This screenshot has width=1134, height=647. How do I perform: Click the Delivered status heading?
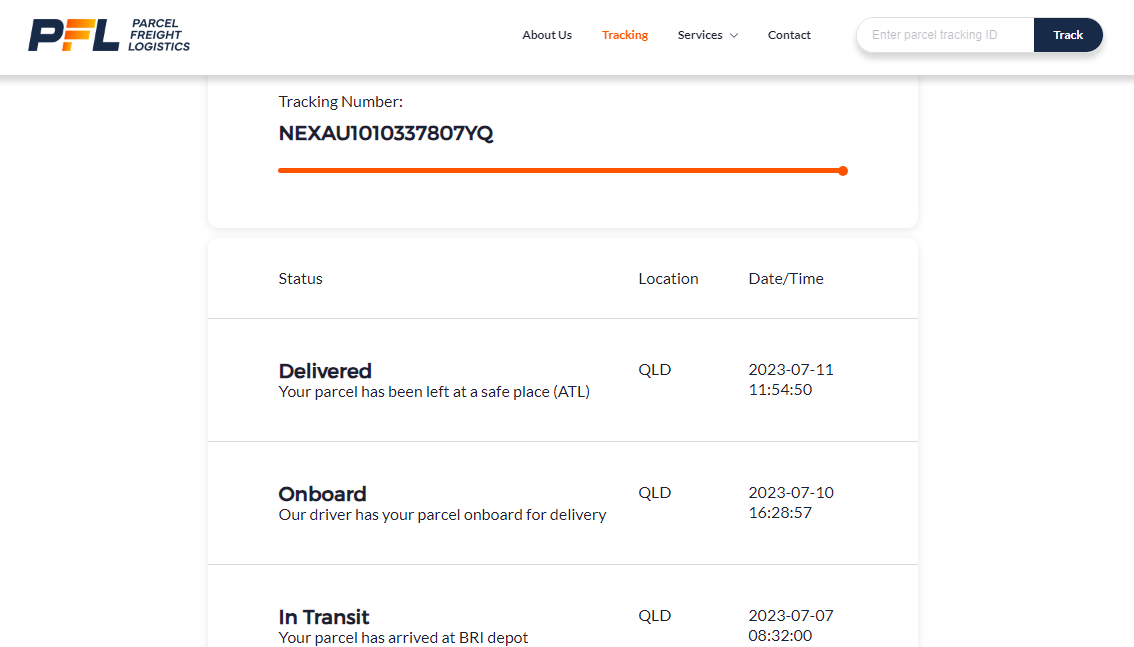tap(325, 371)
